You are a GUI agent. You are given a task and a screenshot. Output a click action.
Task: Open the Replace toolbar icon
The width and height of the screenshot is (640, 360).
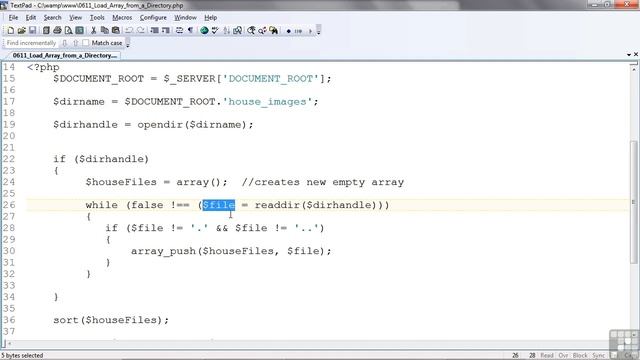[262, 31]
